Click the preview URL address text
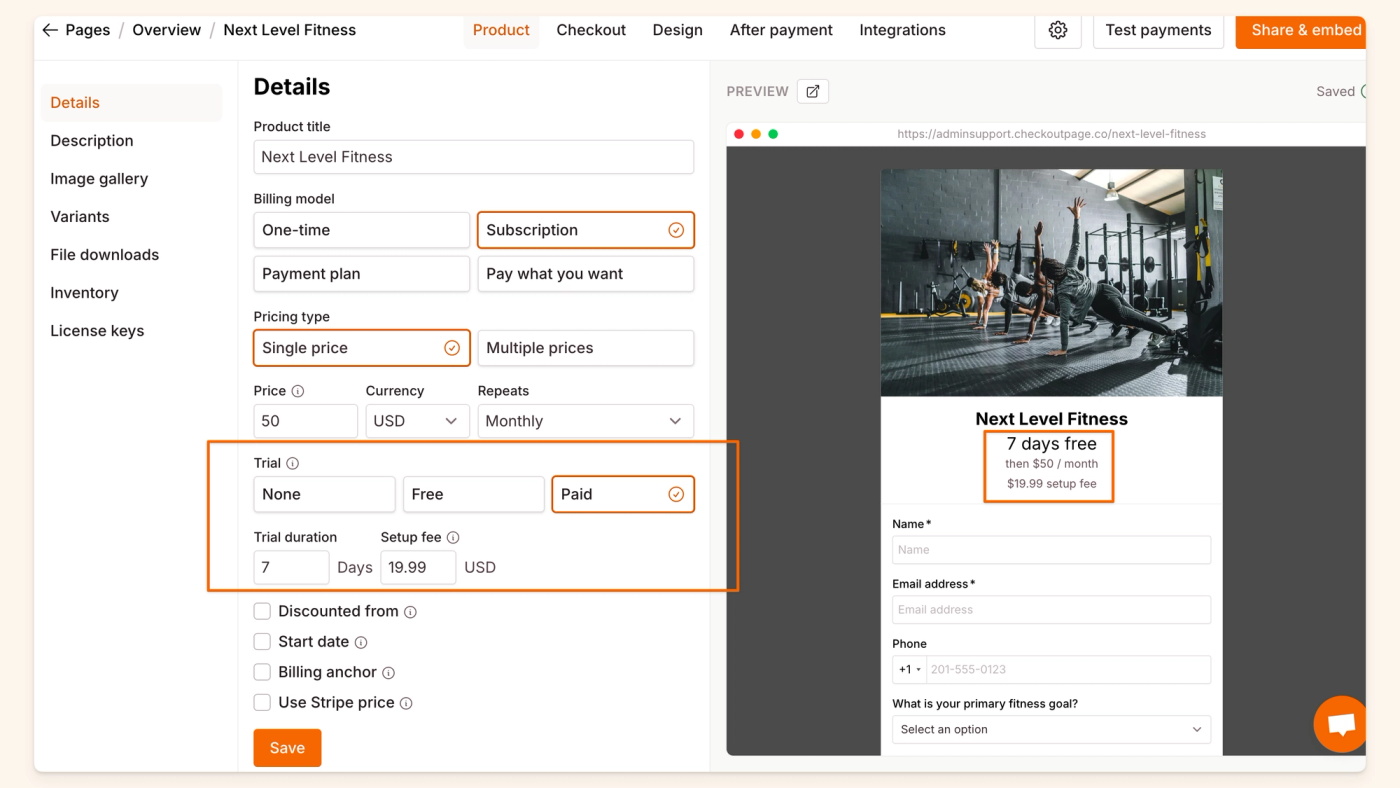This screenshot has width=1400, height=788. point(1051,134)
